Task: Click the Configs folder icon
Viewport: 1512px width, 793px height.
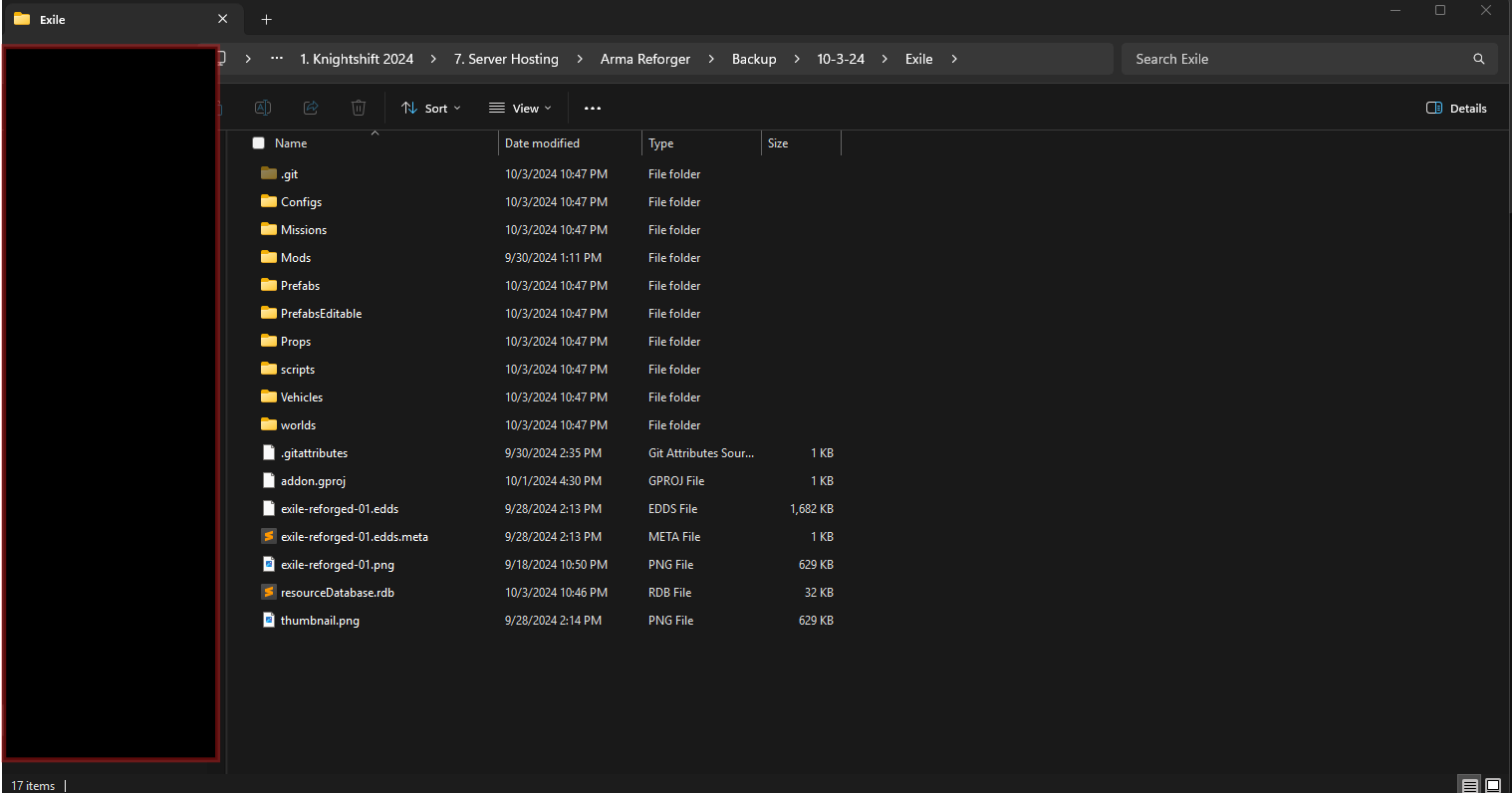Action: [x=268, y=201]
